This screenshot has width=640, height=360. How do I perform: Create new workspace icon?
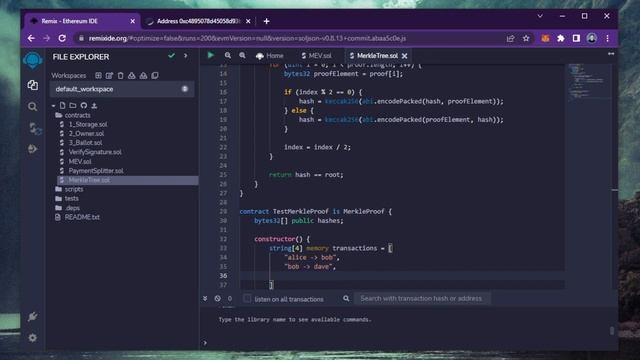[x=98, y=76]
